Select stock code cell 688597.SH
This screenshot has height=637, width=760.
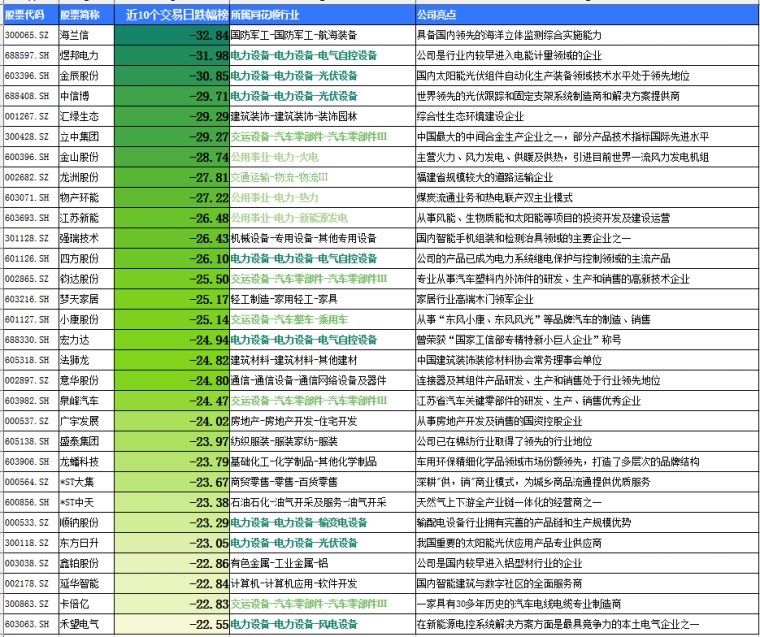[31, 56]
